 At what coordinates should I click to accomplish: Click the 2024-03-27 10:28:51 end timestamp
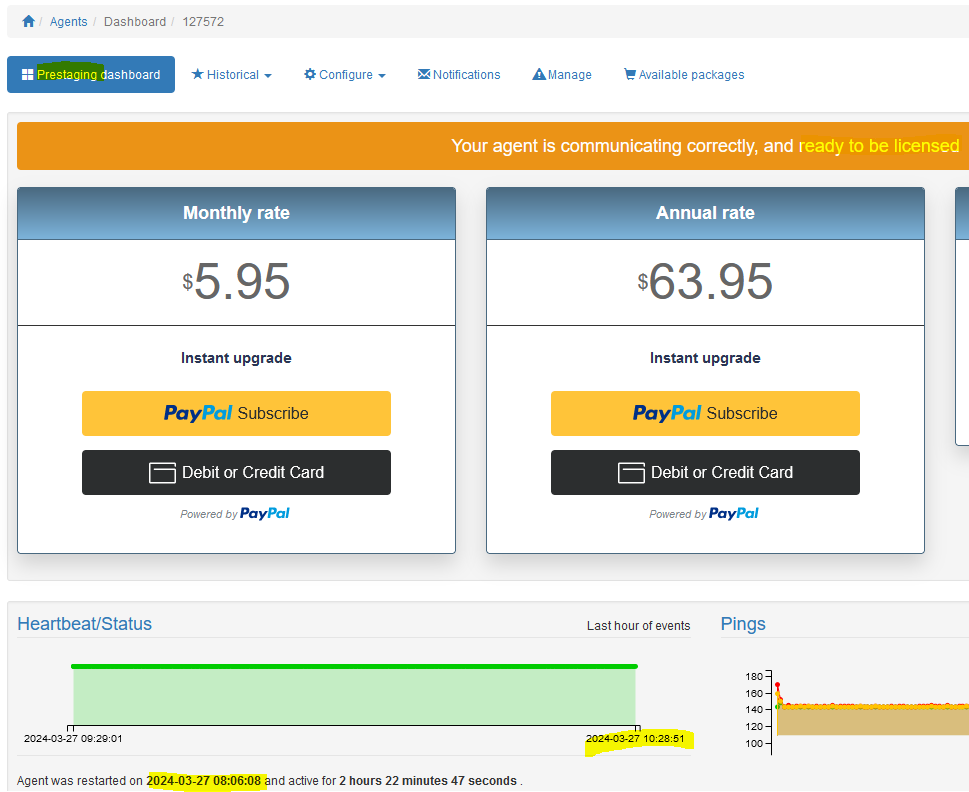635,739
